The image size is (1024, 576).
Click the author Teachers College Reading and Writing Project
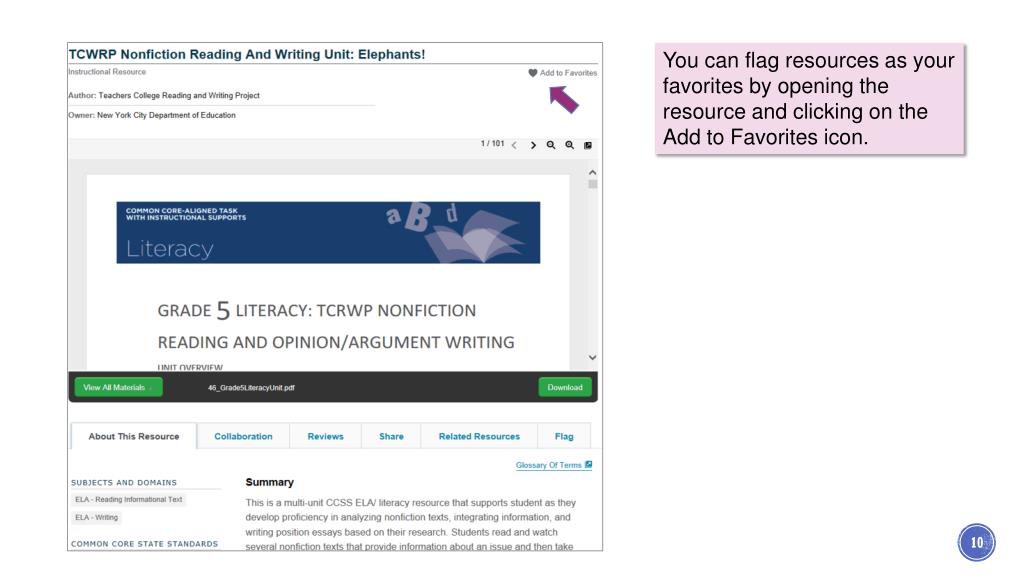tap(179, 95)
